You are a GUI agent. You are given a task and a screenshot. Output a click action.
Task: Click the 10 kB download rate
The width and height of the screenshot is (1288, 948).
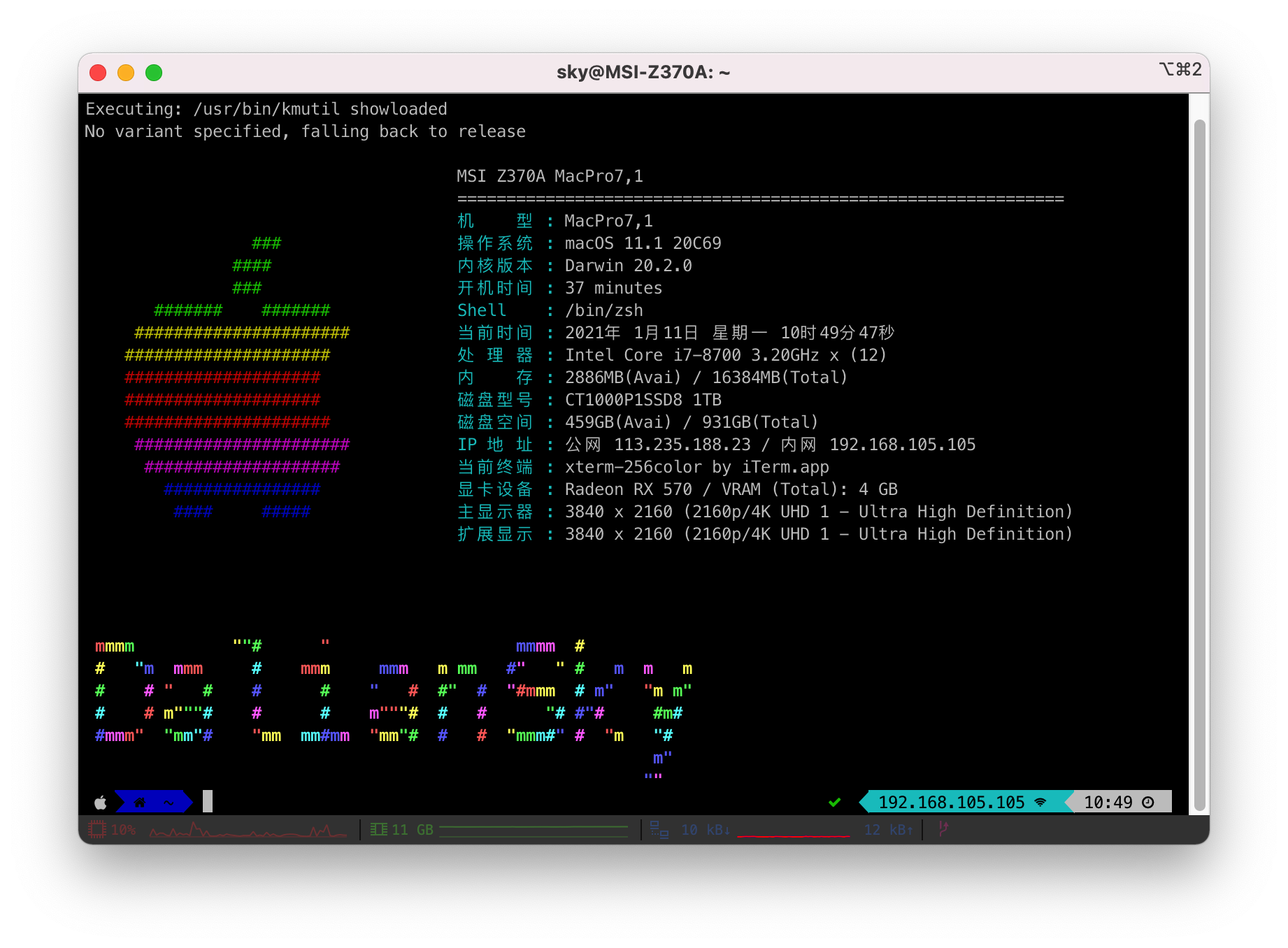tap(706, 830)
